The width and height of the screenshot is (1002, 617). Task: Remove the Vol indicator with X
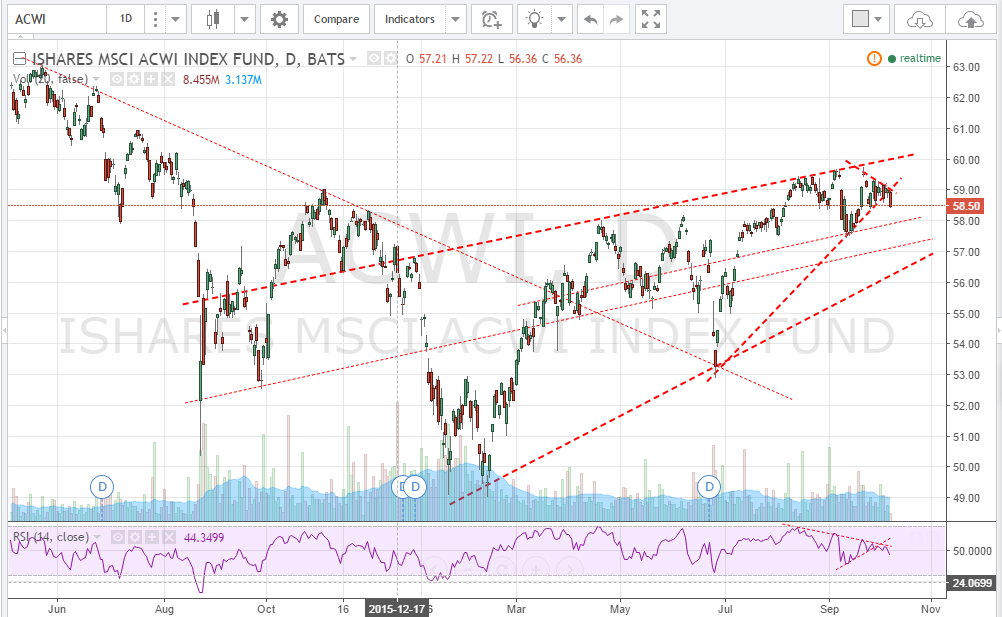167,79
